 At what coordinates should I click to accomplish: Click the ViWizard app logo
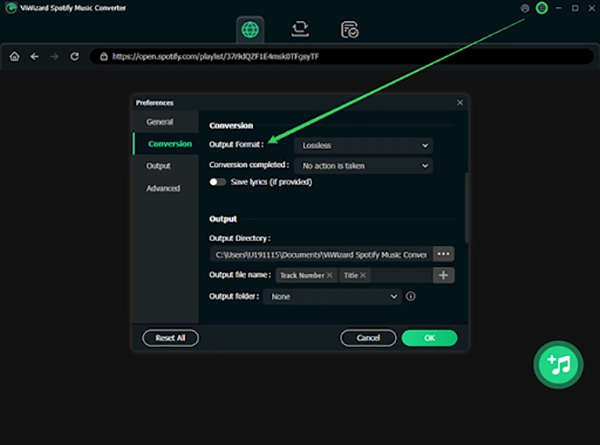click(x=11, y=8)
